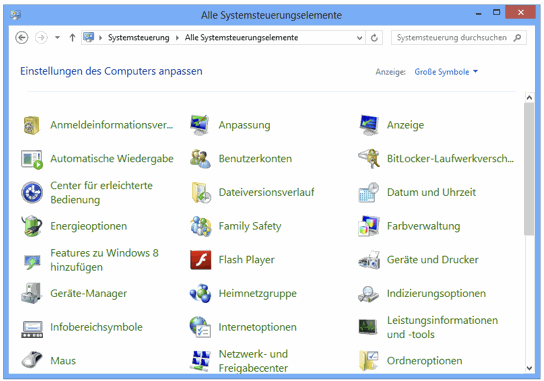This screenshot has width=544, height=381.
Task: Click the Systemsteuerung breadcrumb
Action: pyautogui.click(x=138, y=37)
